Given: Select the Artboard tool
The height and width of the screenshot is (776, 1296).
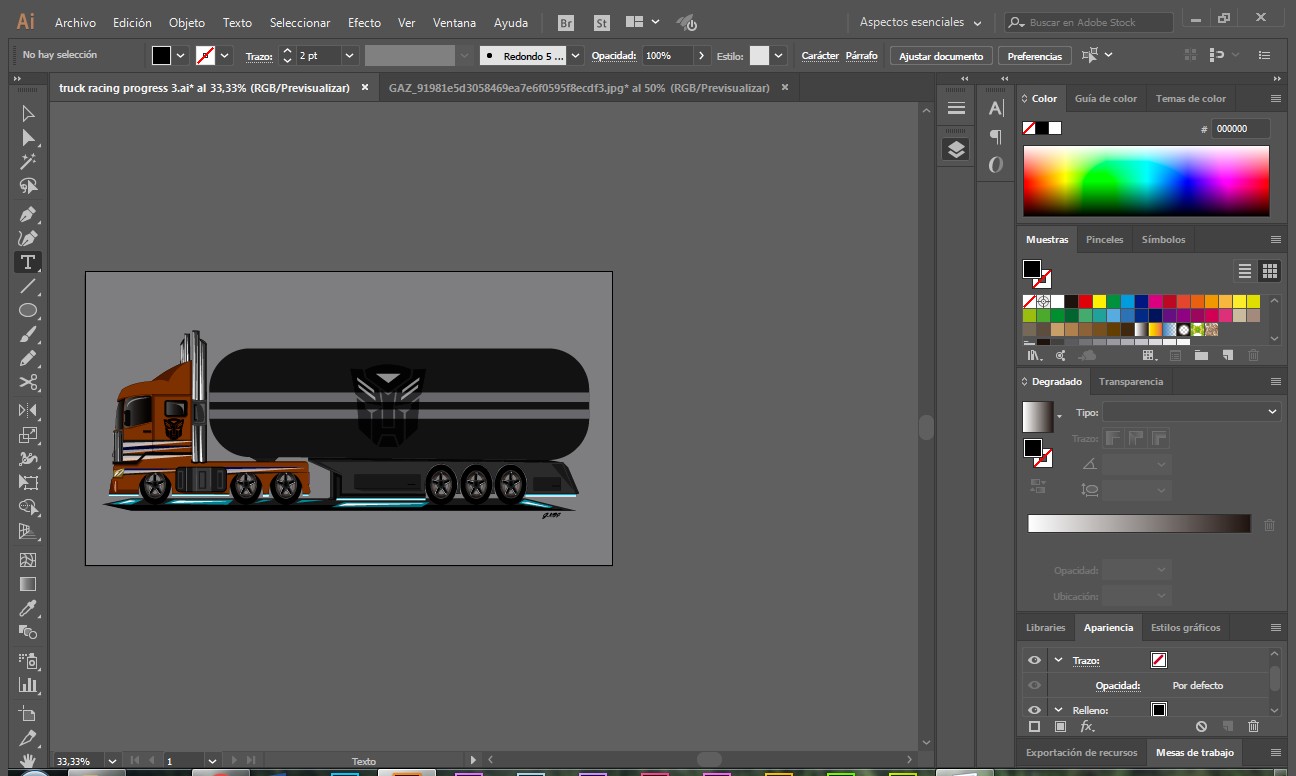Looking at the screenshot, I should (x=28, y=714).
